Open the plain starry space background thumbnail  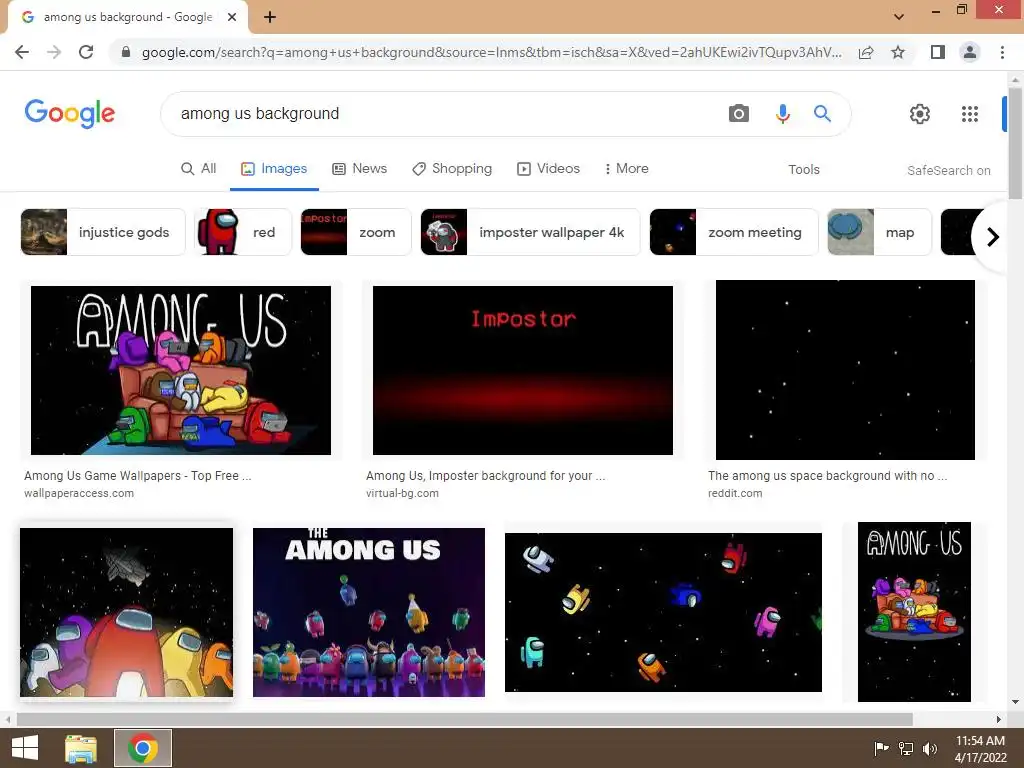click(845, 370)
